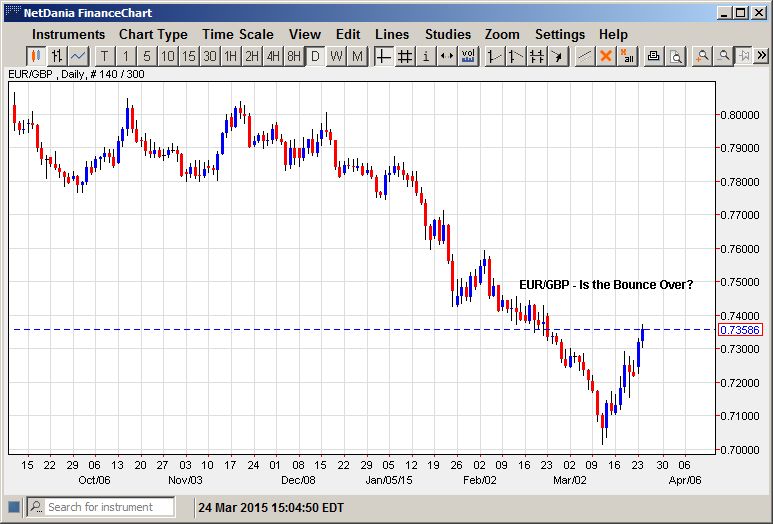Open the Zoom menu
This screenshot has height=524, width=773.
click(x=502, y=34)
